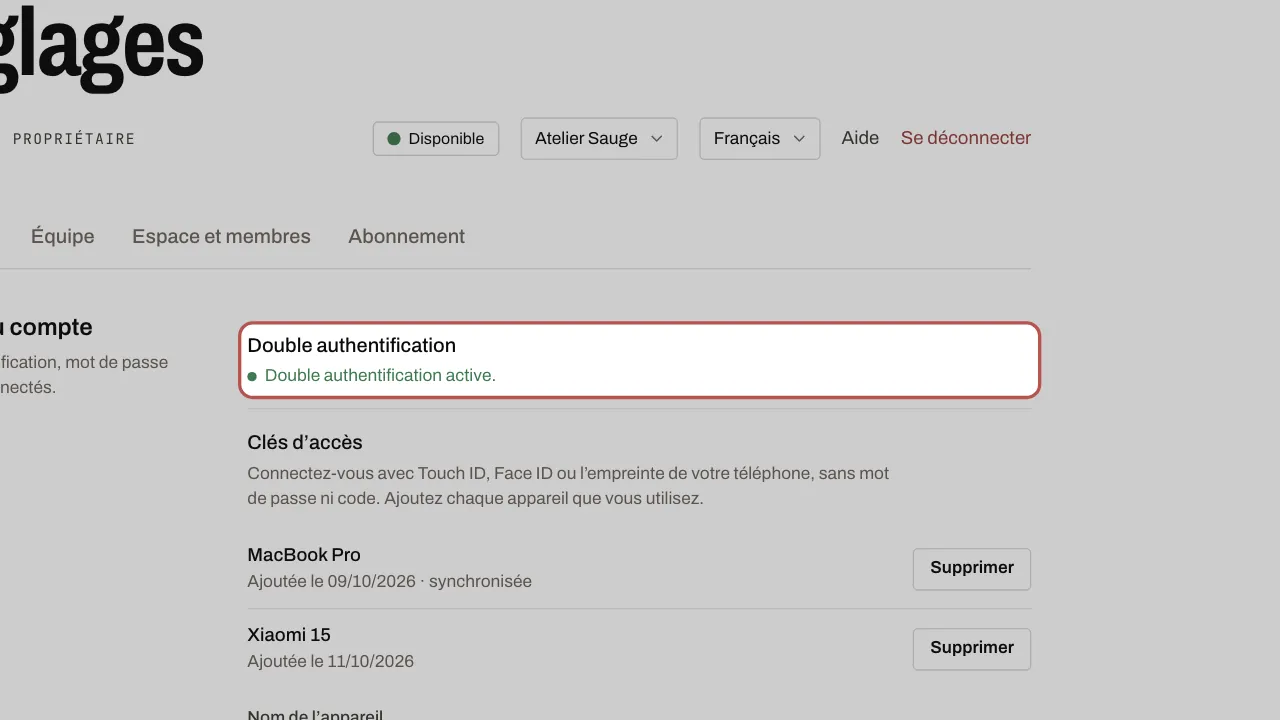Click the "Double authentification active." status text

380,376
